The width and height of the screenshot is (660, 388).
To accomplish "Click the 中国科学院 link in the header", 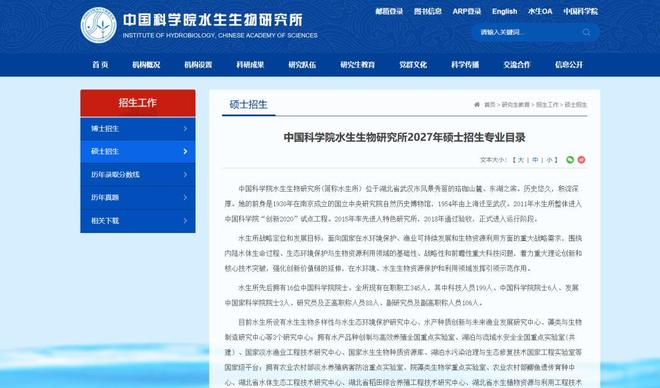I will (x=580, y=11).
